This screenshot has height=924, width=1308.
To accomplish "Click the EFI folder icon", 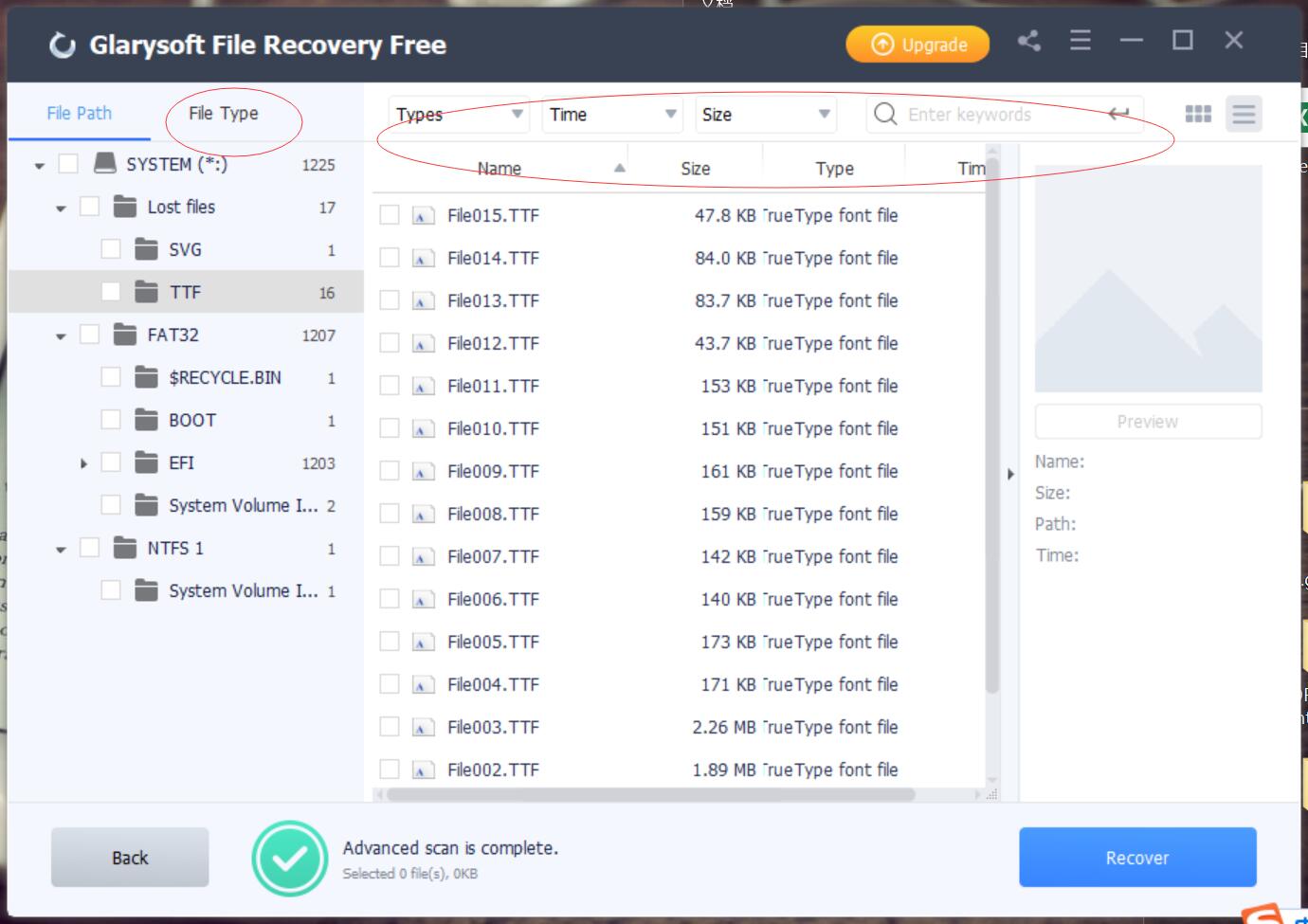I will pos(146,462).
